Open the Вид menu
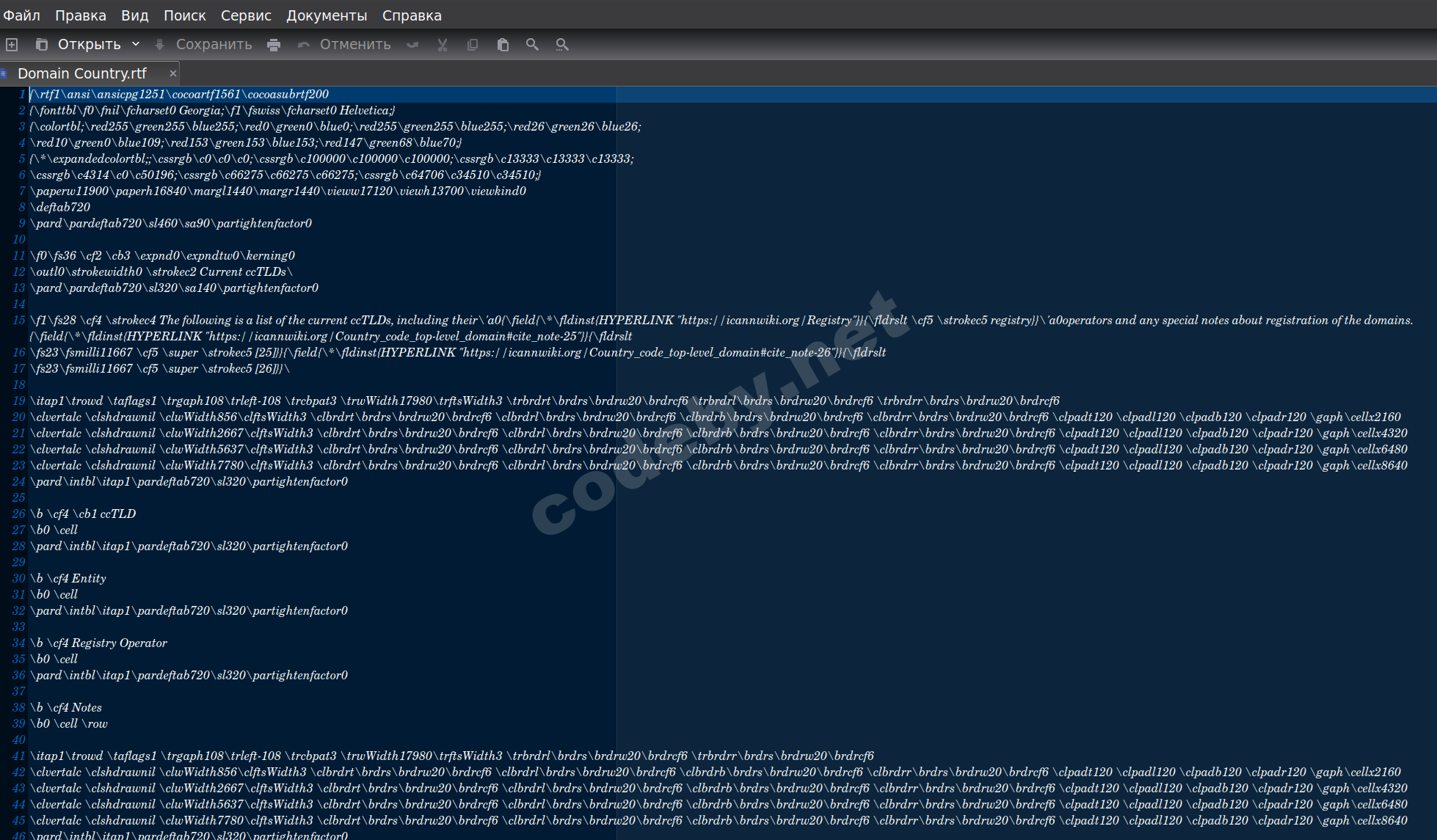Viewport: 1437px width, 840px height. tap(134, 15)
